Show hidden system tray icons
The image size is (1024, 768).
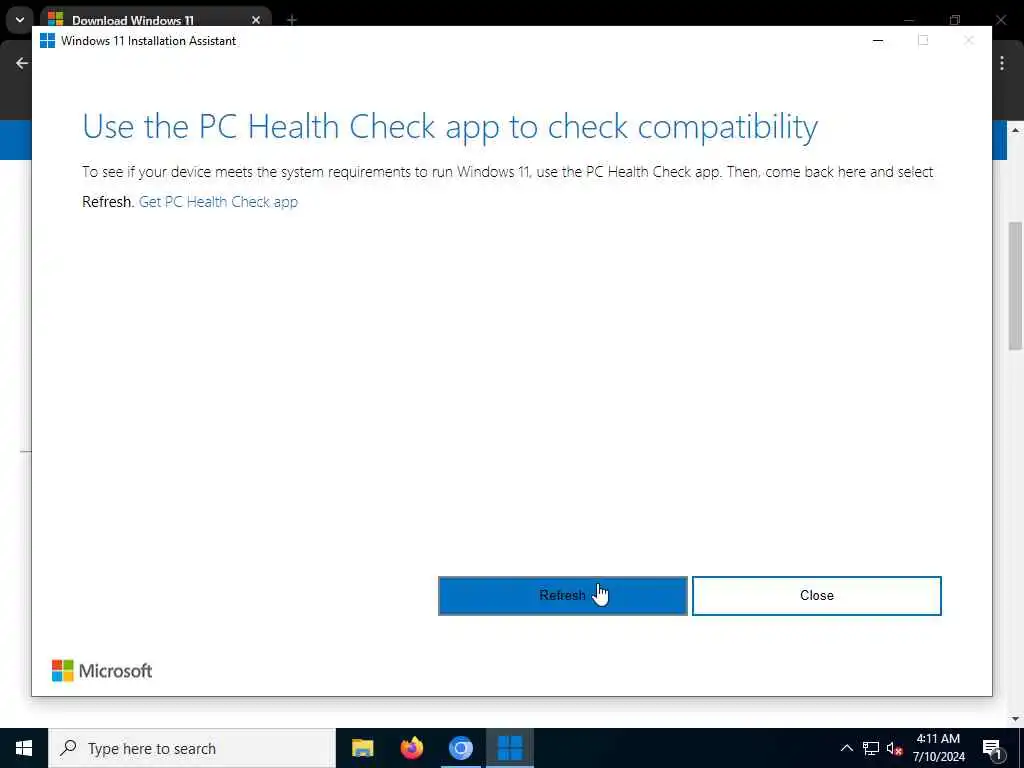pyautogui.click(x=846, y=748)
